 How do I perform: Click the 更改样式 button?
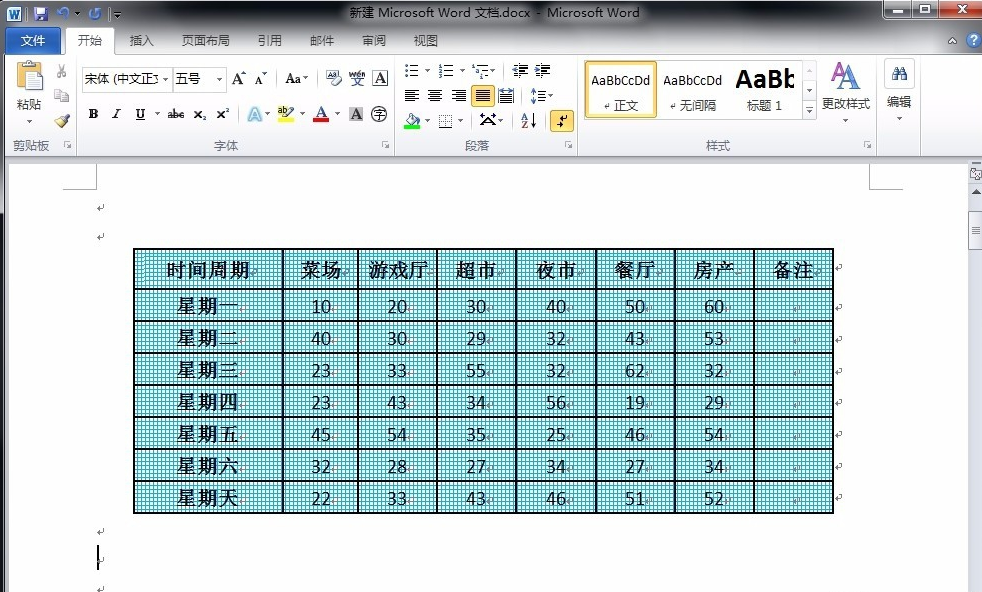[845, 92]
